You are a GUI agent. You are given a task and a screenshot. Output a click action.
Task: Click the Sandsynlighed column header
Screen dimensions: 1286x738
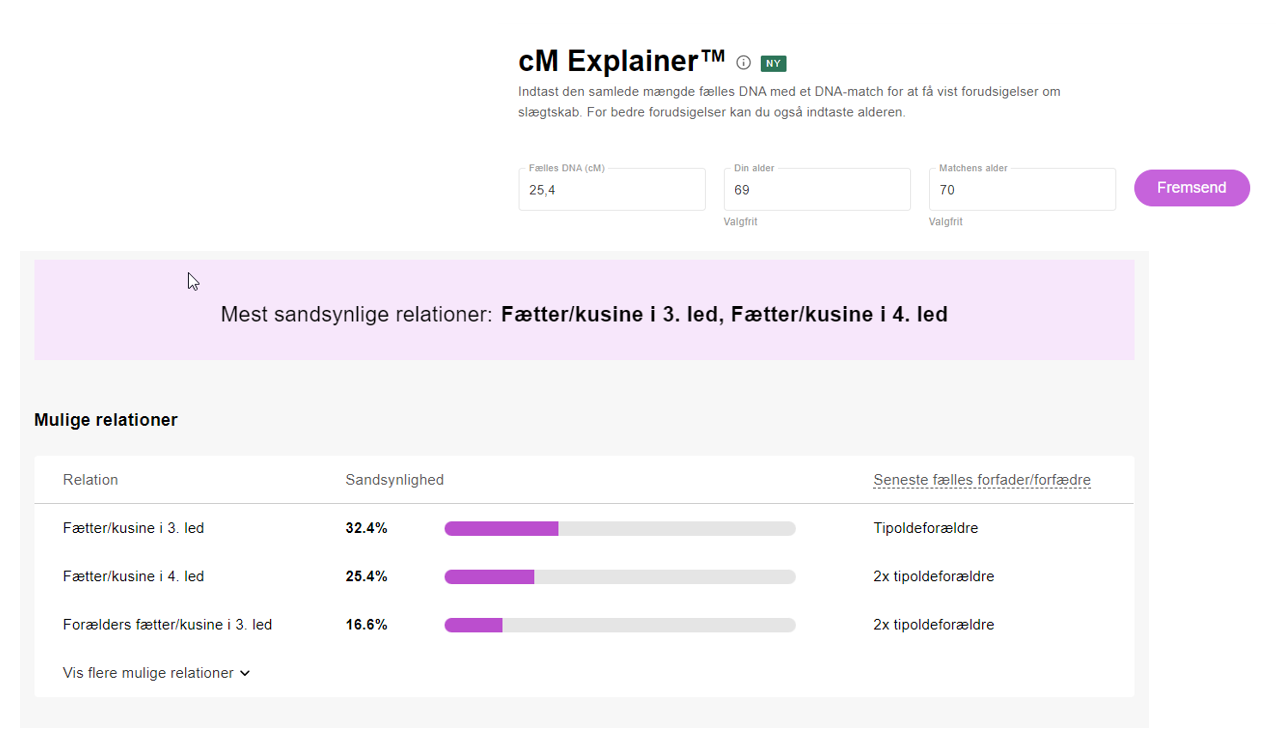(394, 480)
